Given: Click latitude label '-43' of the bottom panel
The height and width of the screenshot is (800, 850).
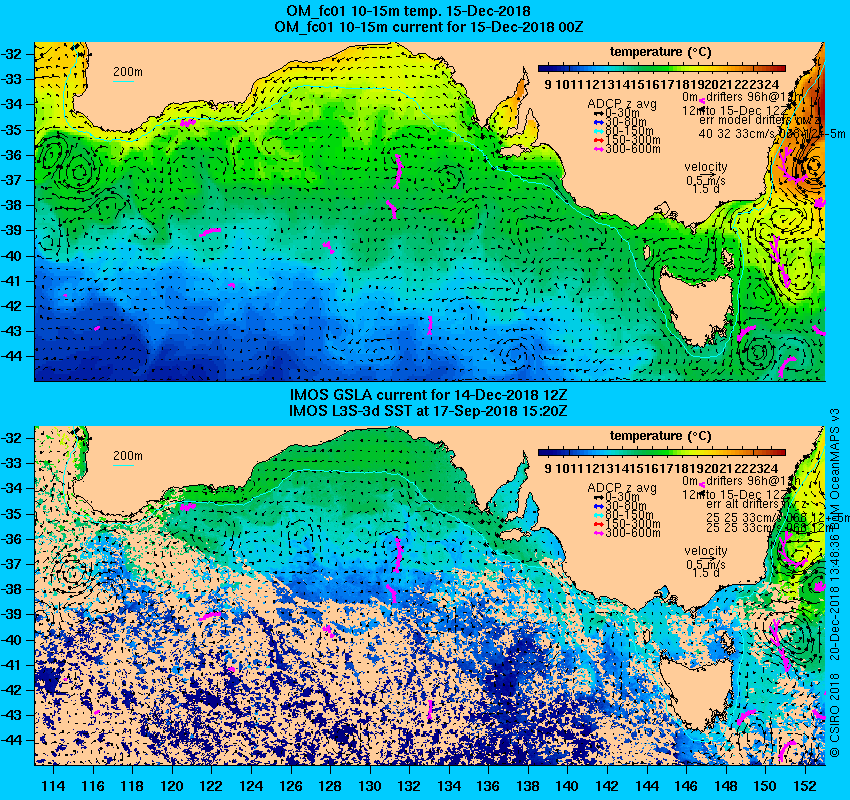Looking at the screenshot, I should [x=12, y=715].
